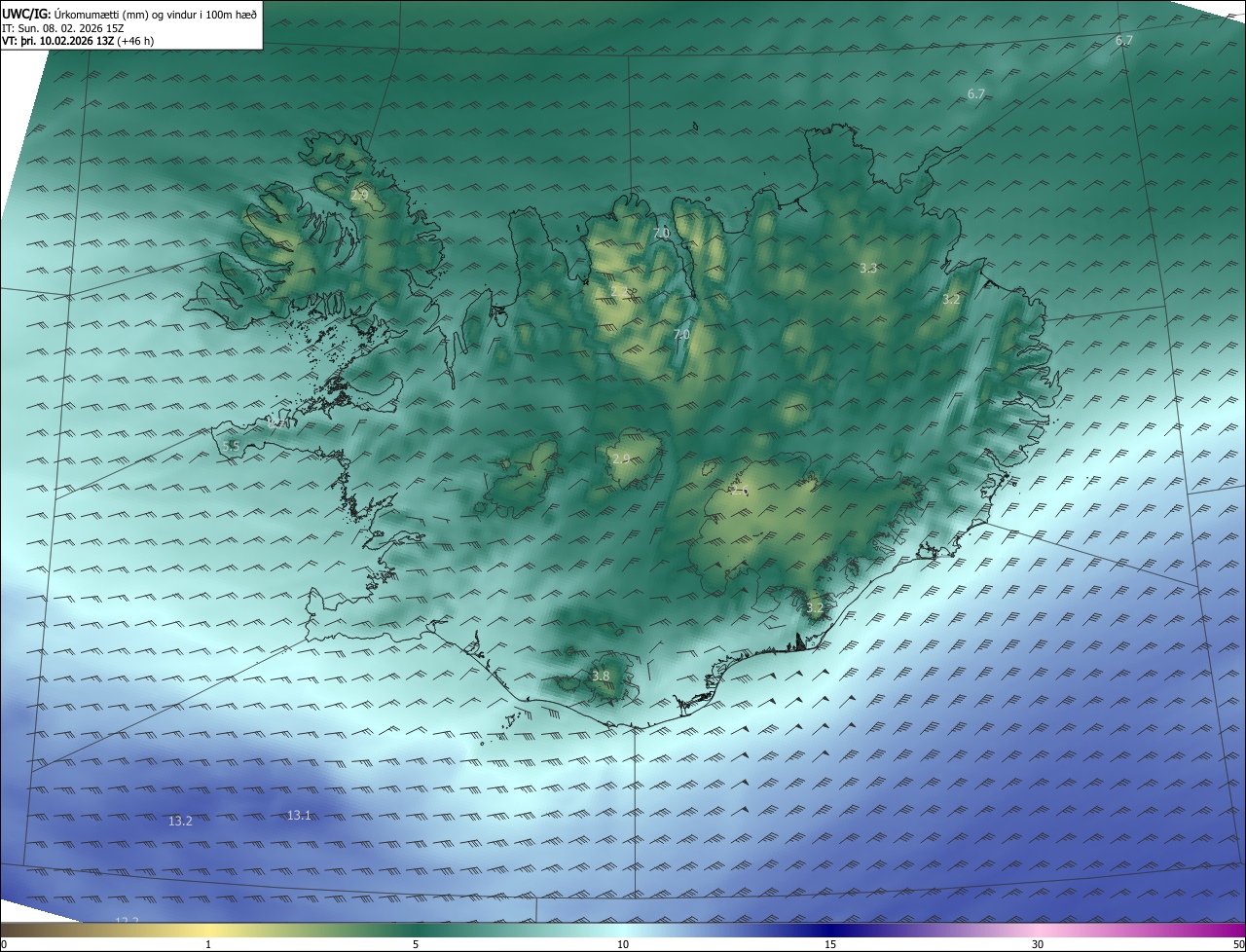The image size is (1246, 952).
Task: Click the 13.2 value beside 13.1
Action: pyautogui.click(x=180, y=821)
